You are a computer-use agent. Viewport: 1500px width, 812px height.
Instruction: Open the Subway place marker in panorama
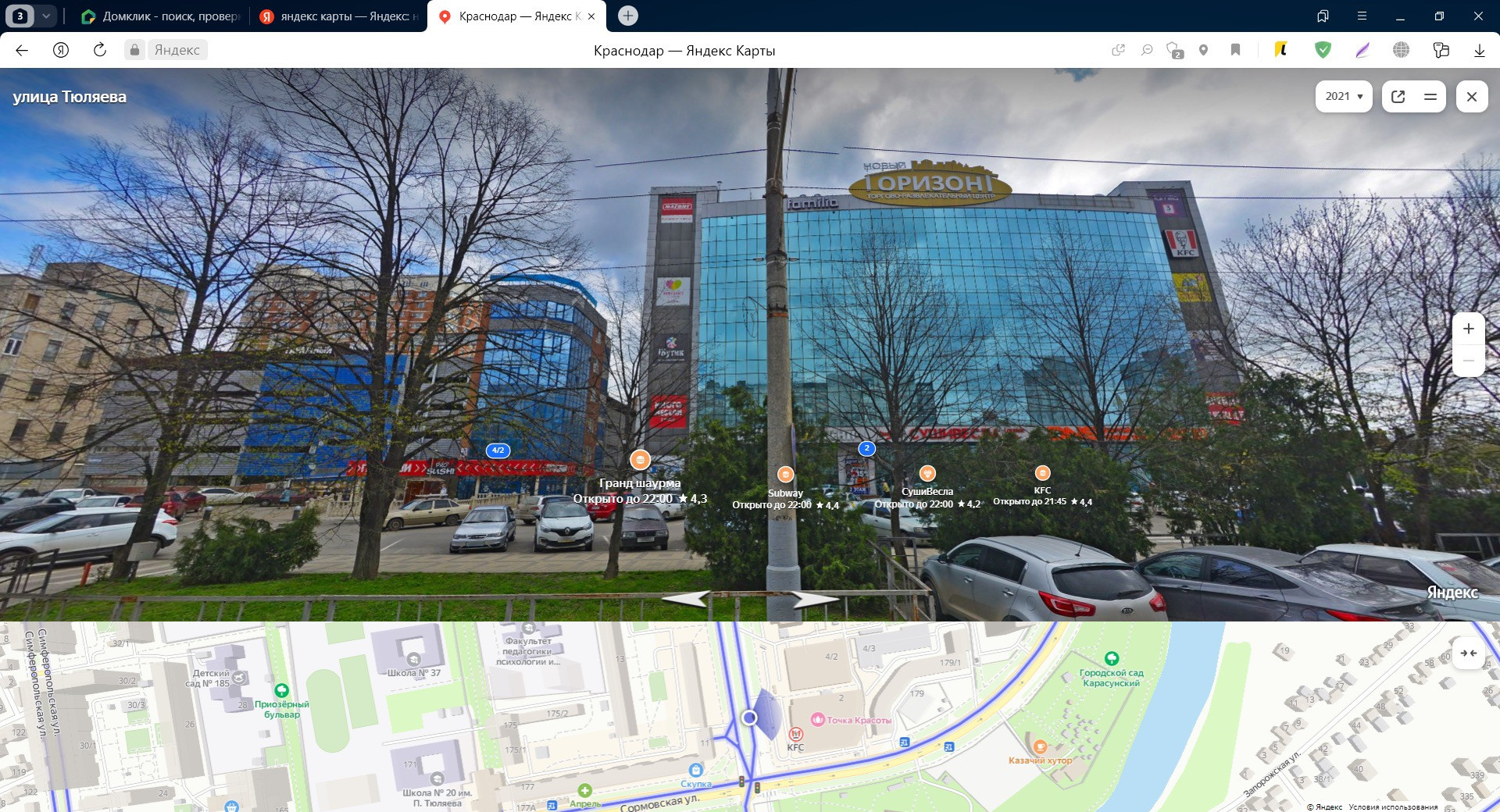click(x=786, y=474)
